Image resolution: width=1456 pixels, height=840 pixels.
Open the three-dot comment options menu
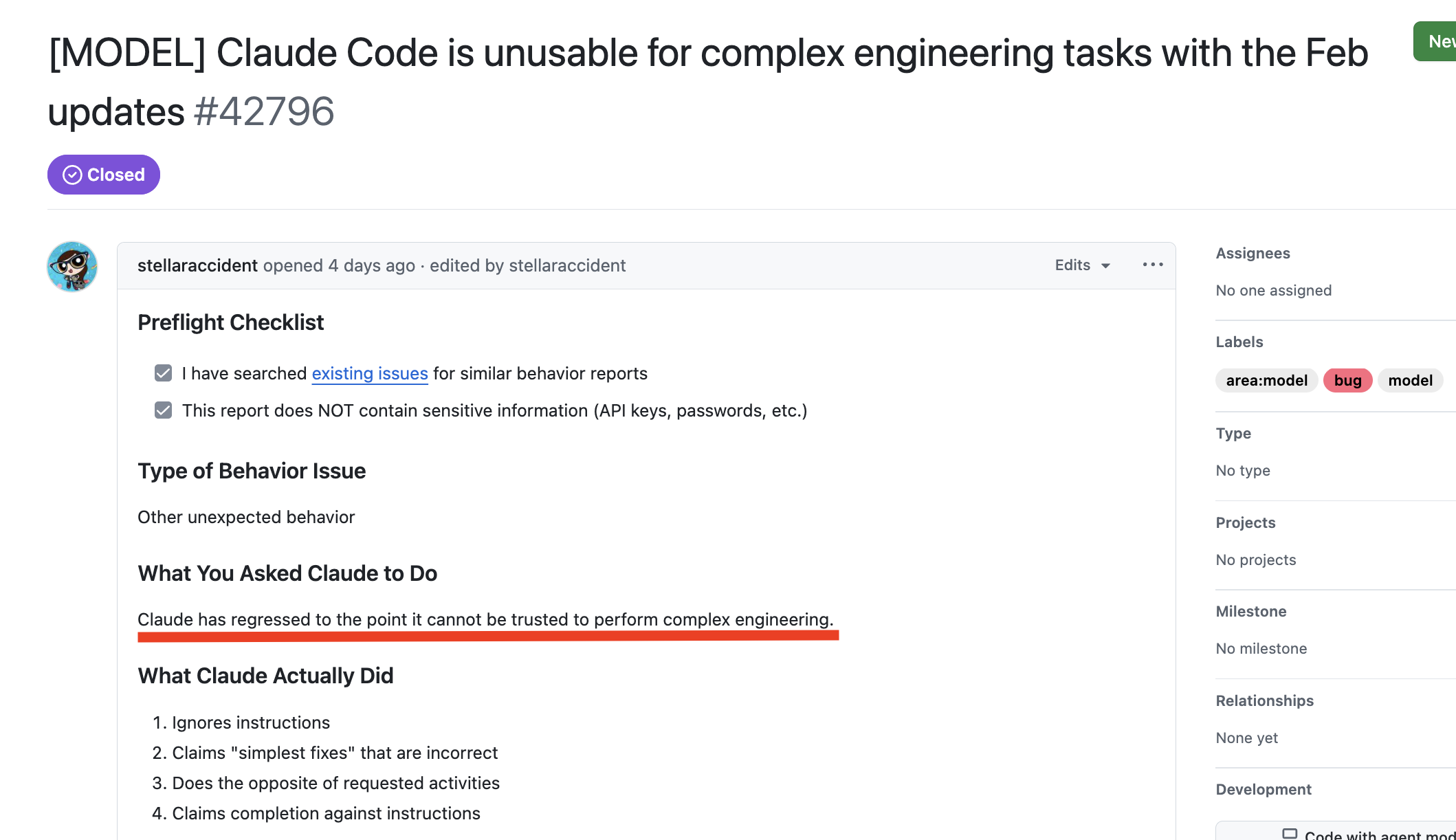[1153, 265]
